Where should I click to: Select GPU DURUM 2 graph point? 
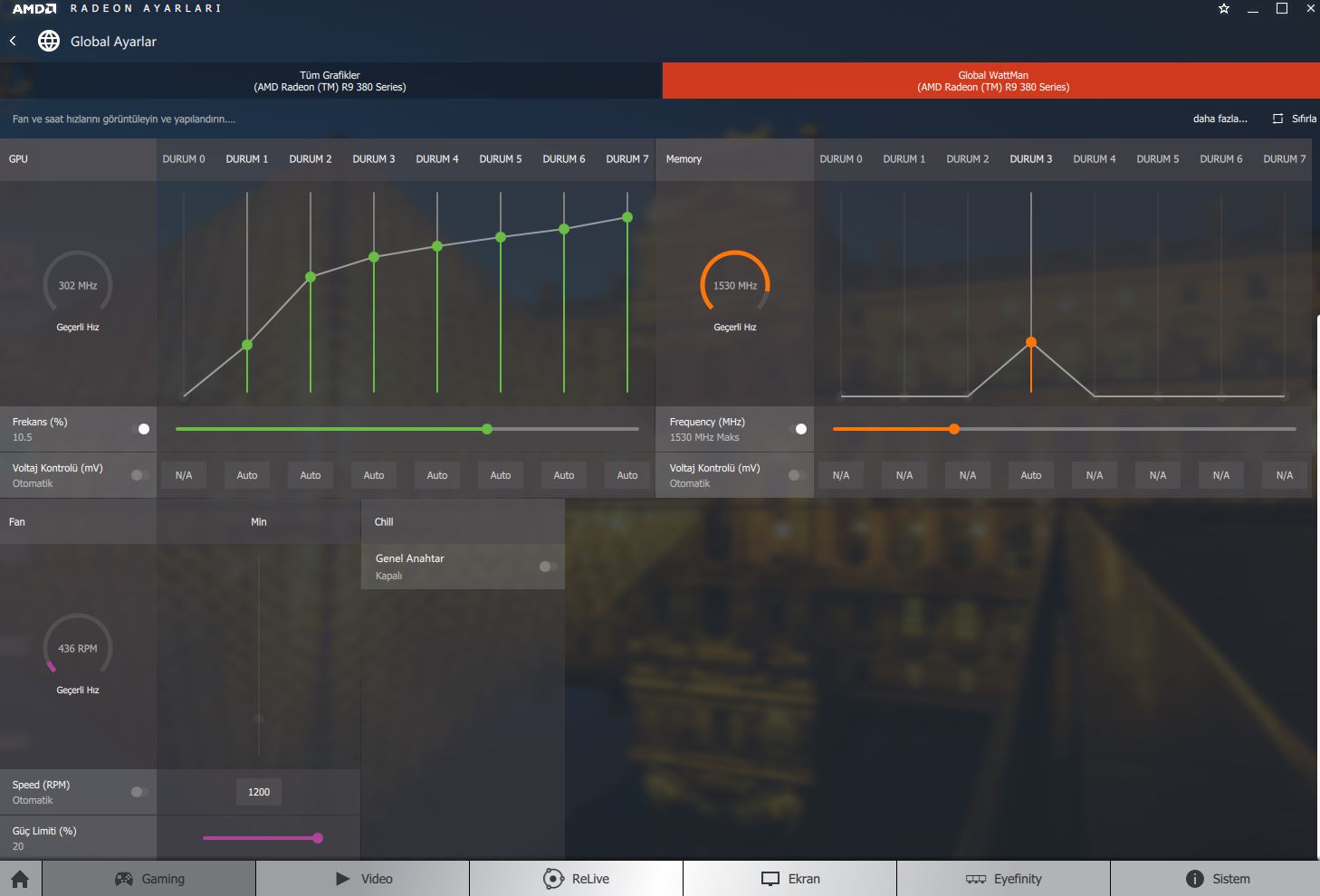(311, 277)
